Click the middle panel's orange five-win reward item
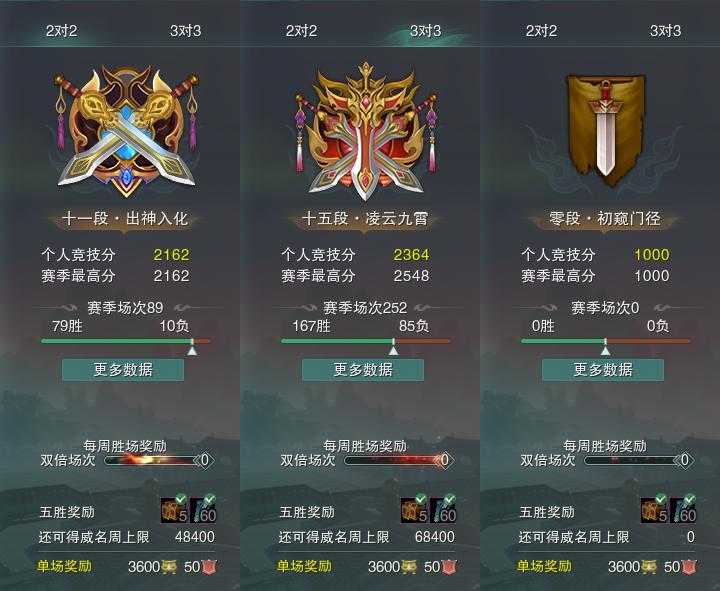The image size is (720, 591). point(415,510)
